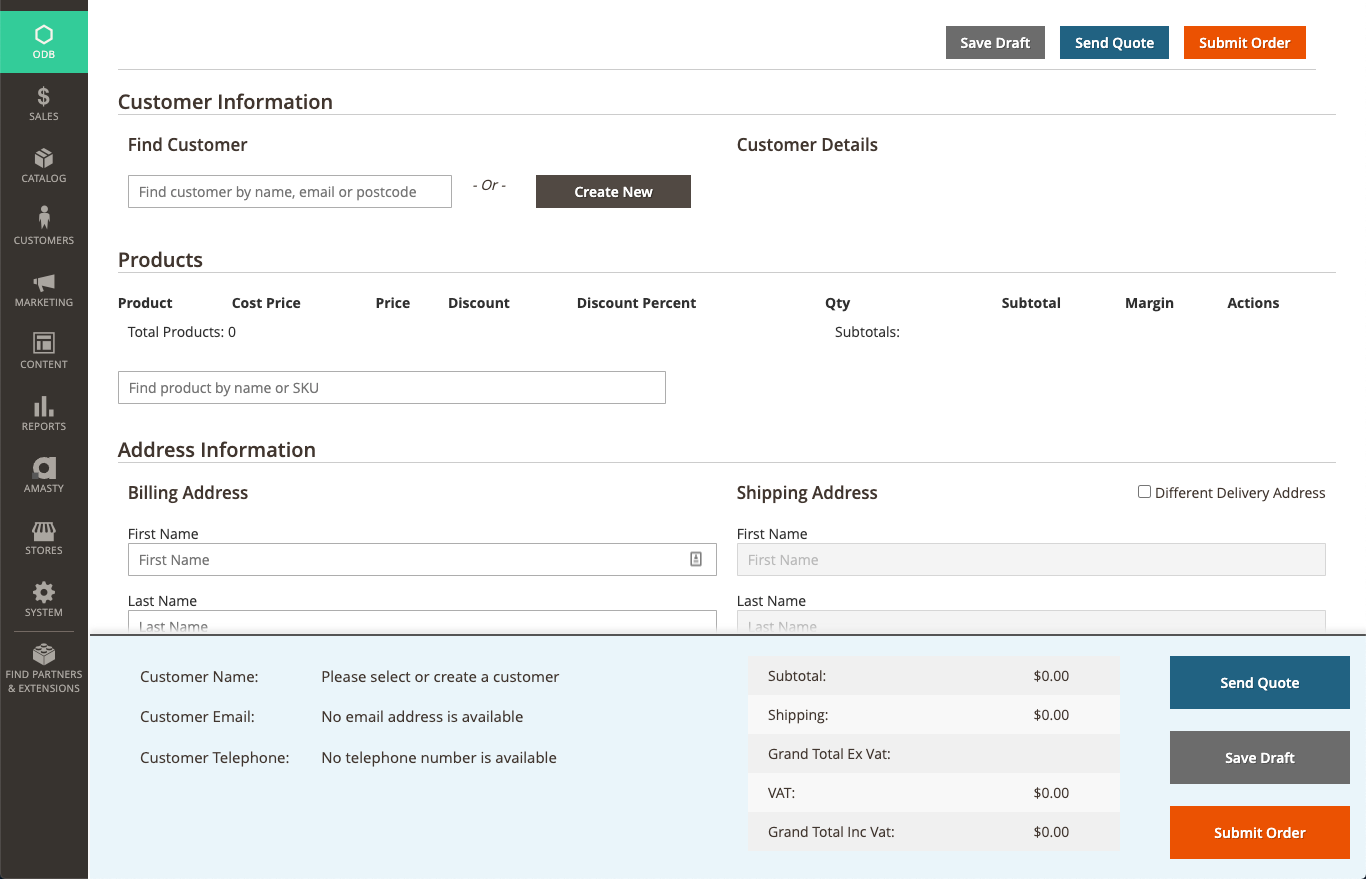Click the Customer Information section heading
The width and height of the screenshot is (1366, 879).
pos(225,102)
